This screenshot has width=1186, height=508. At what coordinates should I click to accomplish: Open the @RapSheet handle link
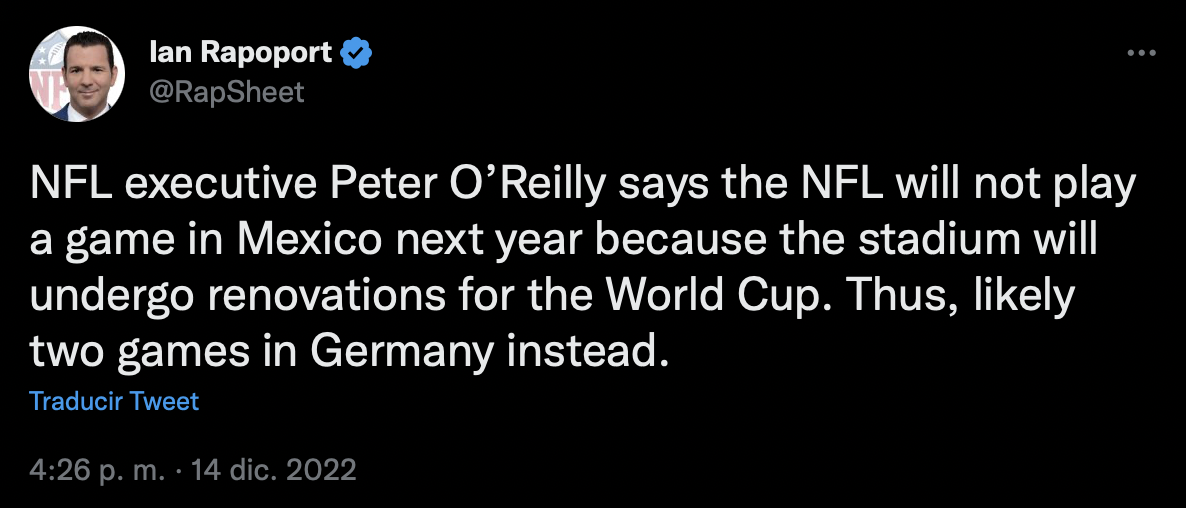pyautogui.click(x=226, y=92)
